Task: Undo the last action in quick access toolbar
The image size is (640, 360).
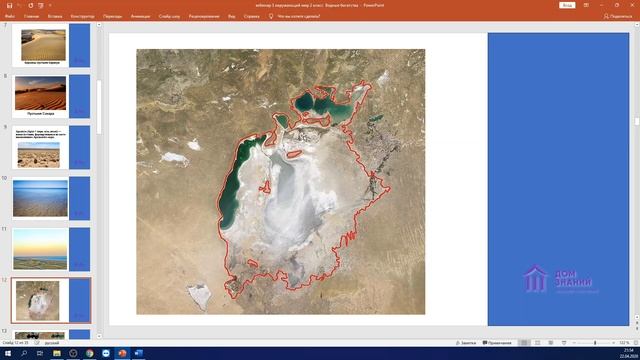Action: click(x=19, y=6)
